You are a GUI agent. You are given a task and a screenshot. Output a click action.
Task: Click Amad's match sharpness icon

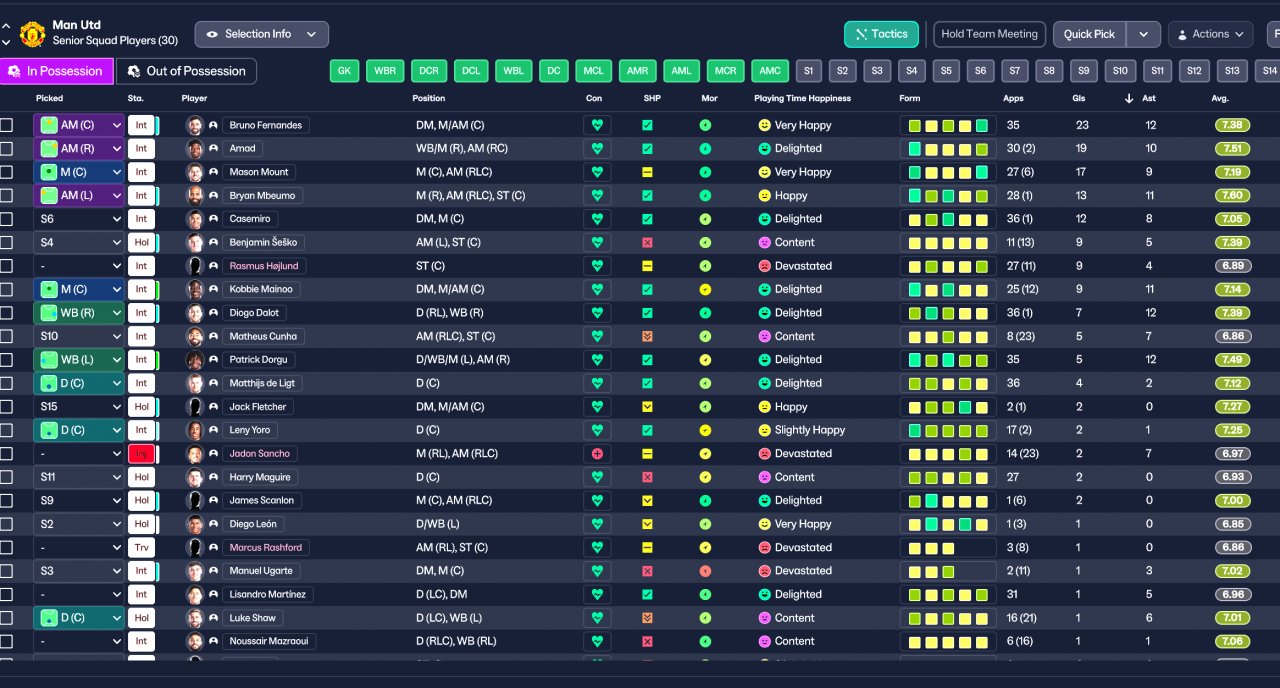[647, 148]
